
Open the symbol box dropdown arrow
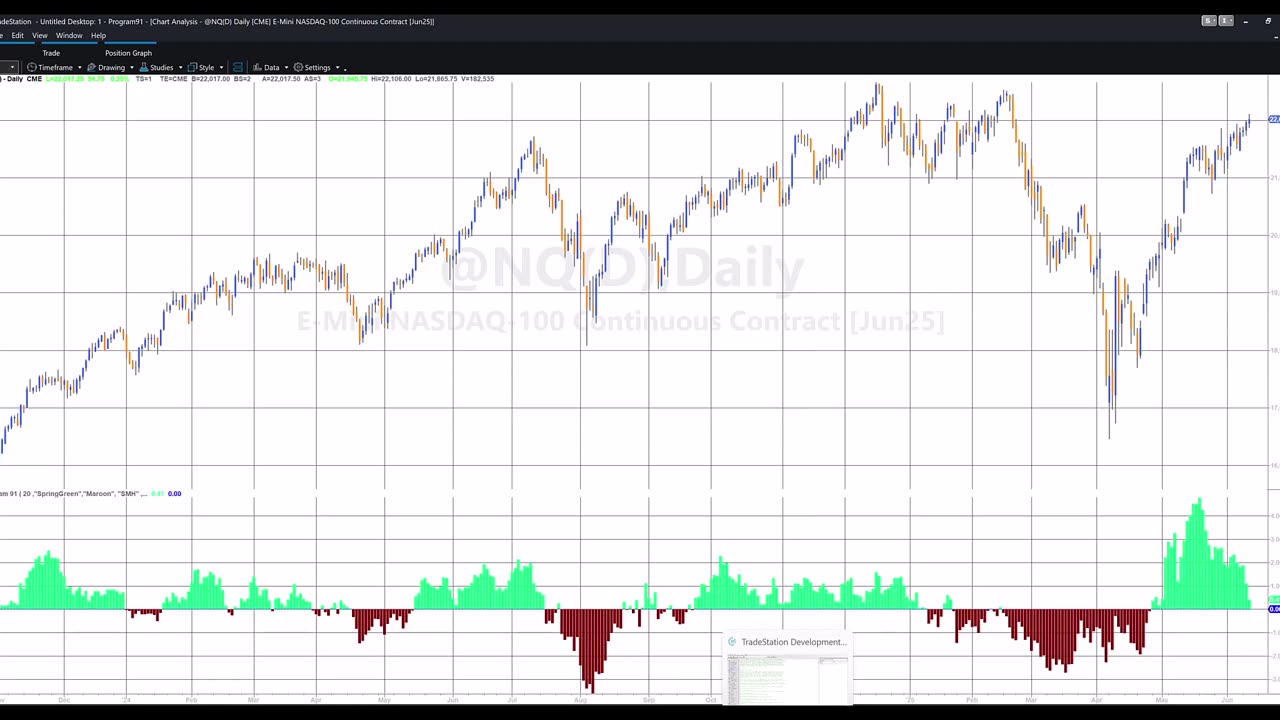click(x=12, y=68)
